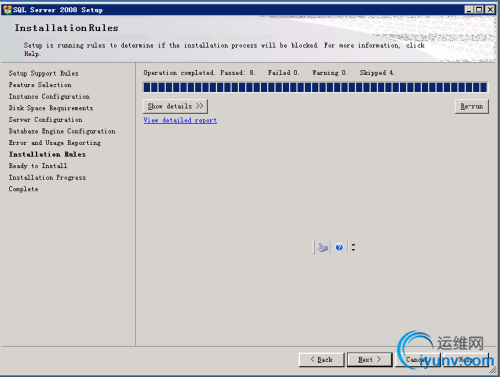Click the 'Warning 0.' status text
Image resolution: width=500 pixels, height=377 pixels.
coord(329,73)
